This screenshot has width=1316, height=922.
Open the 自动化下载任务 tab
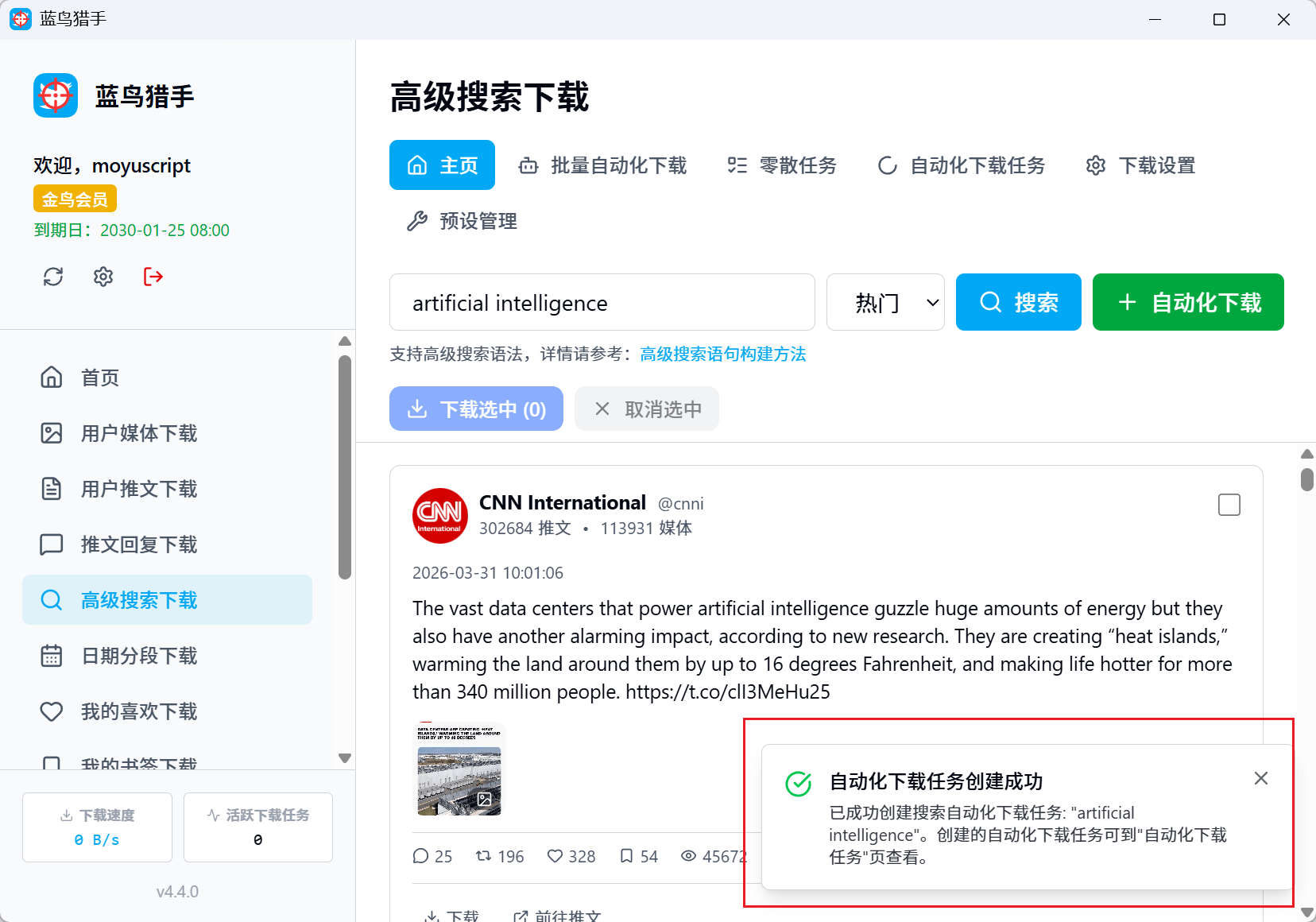pos(962,165)
